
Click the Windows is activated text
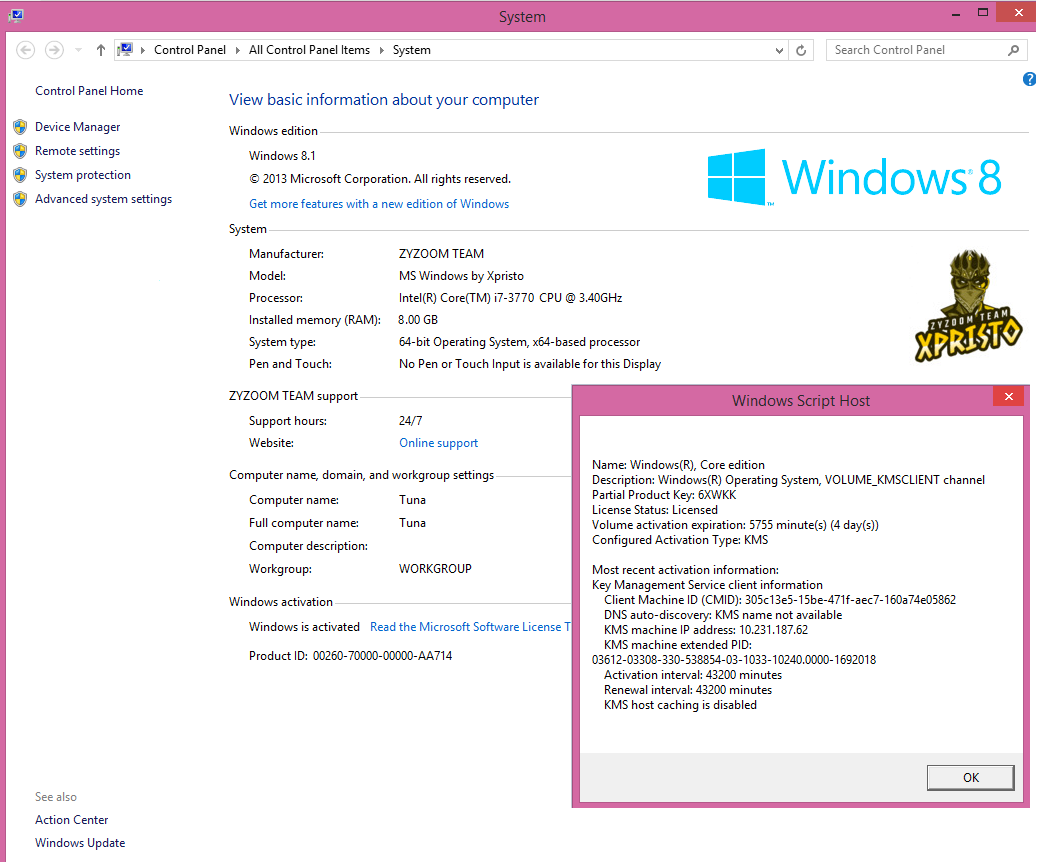click(304, 627)
